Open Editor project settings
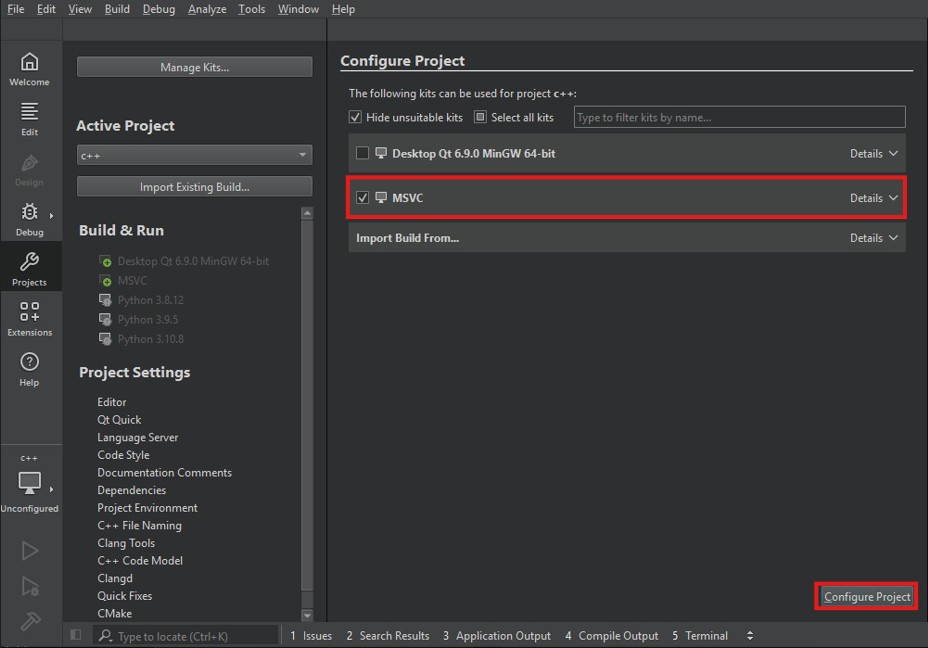This screenshot has width=928, height=648. tap(112, 402)
